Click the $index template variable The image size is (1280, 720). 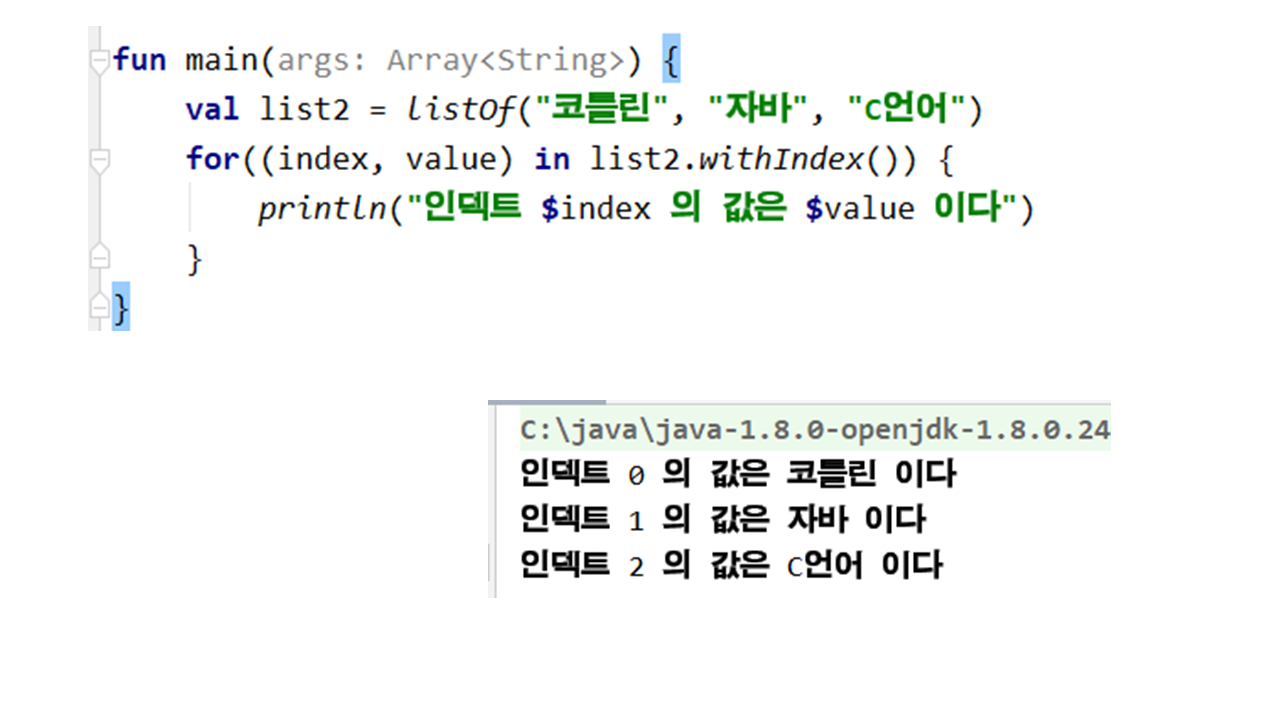coord(596,209)
